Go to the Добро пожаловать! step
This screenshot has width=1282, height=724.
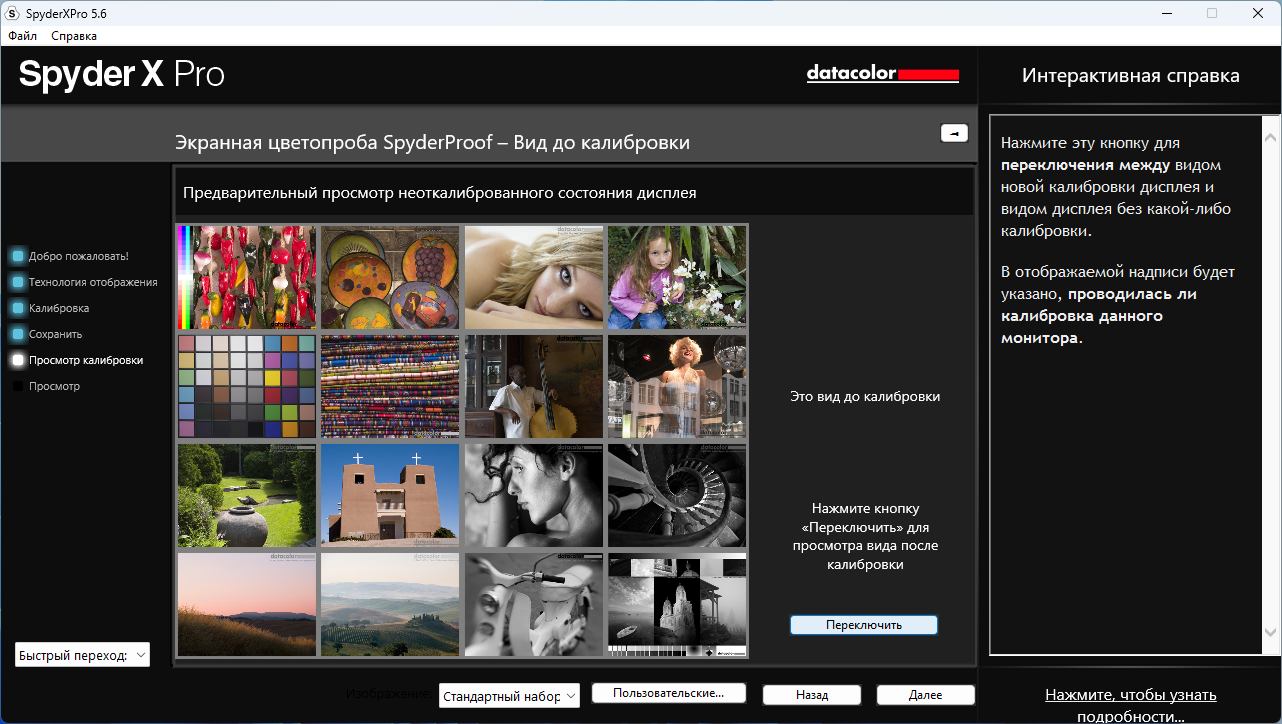coord(78,256)
